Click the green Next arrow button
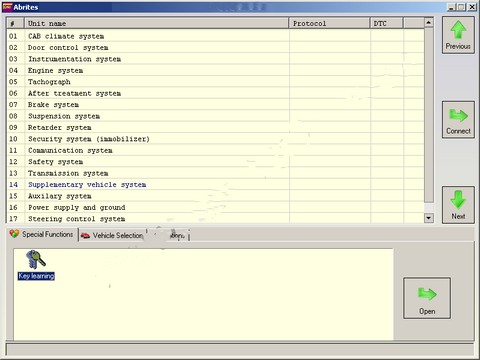This screenshot has width=480, height=360. tap(458, 205)
